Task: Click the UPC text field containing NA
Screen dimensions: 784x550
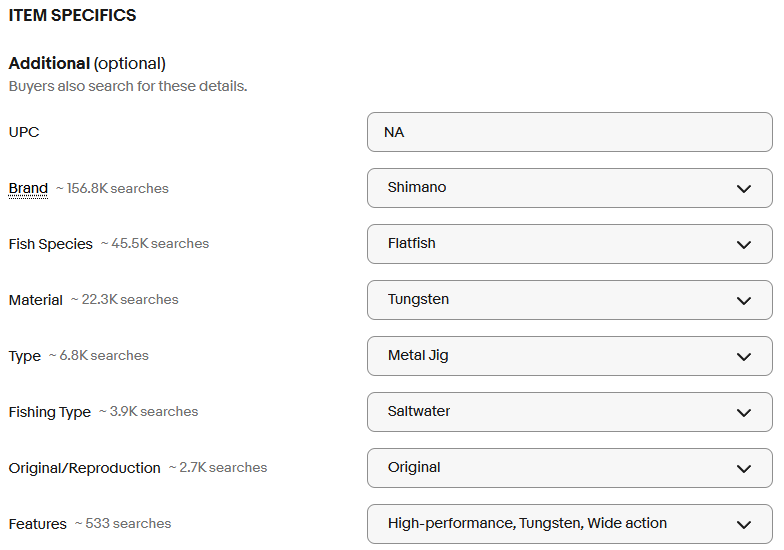Action: (569, 132)
